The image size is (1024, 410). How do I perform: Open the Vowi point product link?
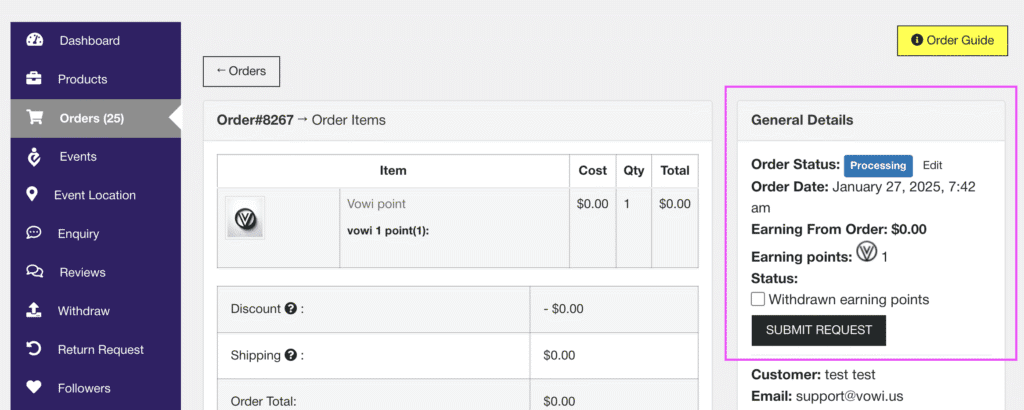pos(376,204)
